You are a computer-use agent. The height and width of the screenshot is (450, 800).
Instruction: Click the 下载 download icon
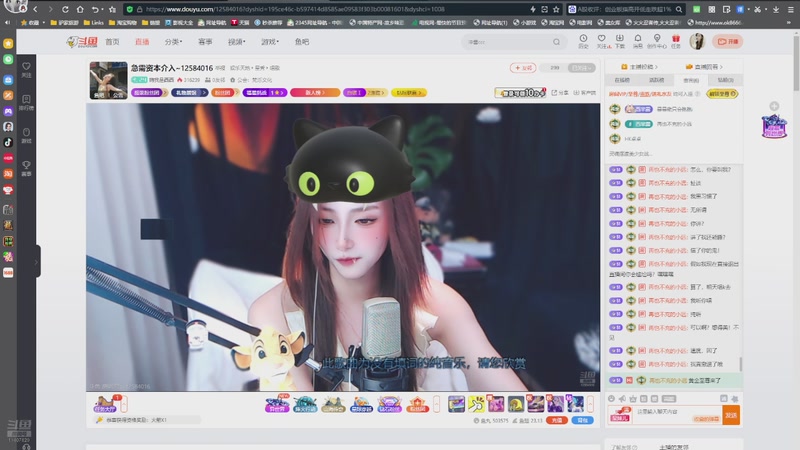(619, 39)
